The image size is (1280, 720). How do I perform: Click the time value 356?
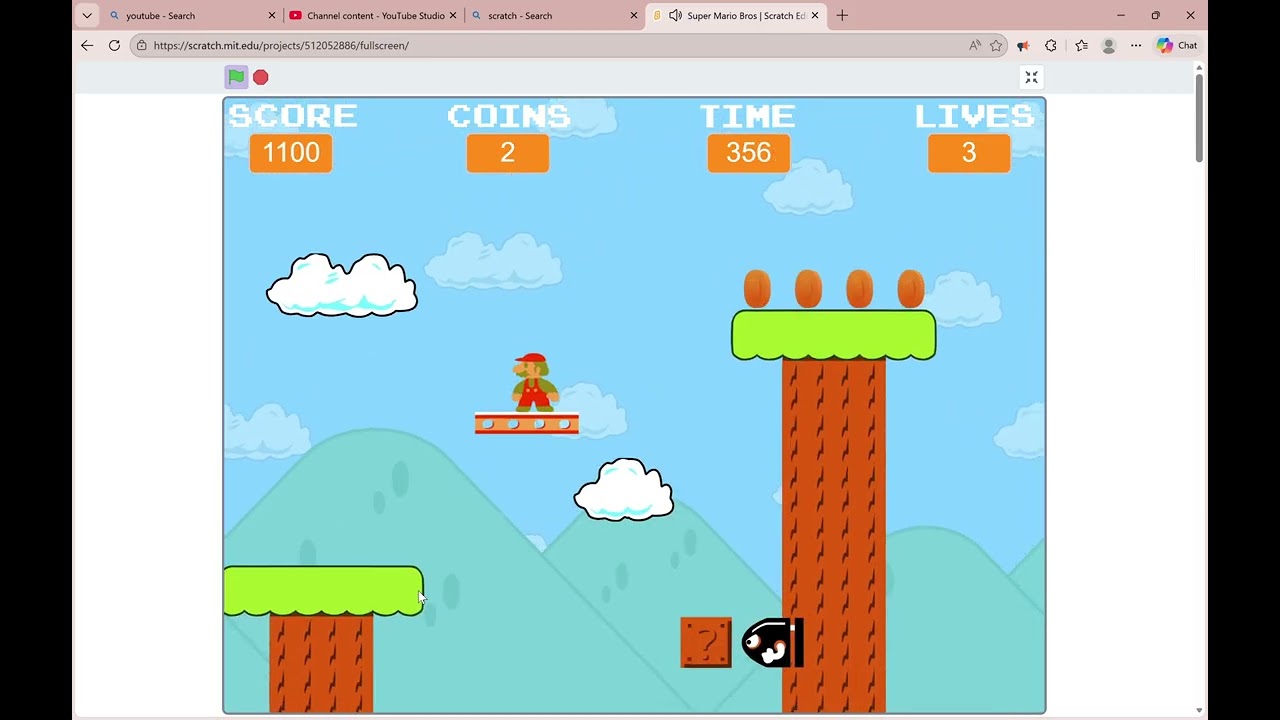tap(749, 153)
